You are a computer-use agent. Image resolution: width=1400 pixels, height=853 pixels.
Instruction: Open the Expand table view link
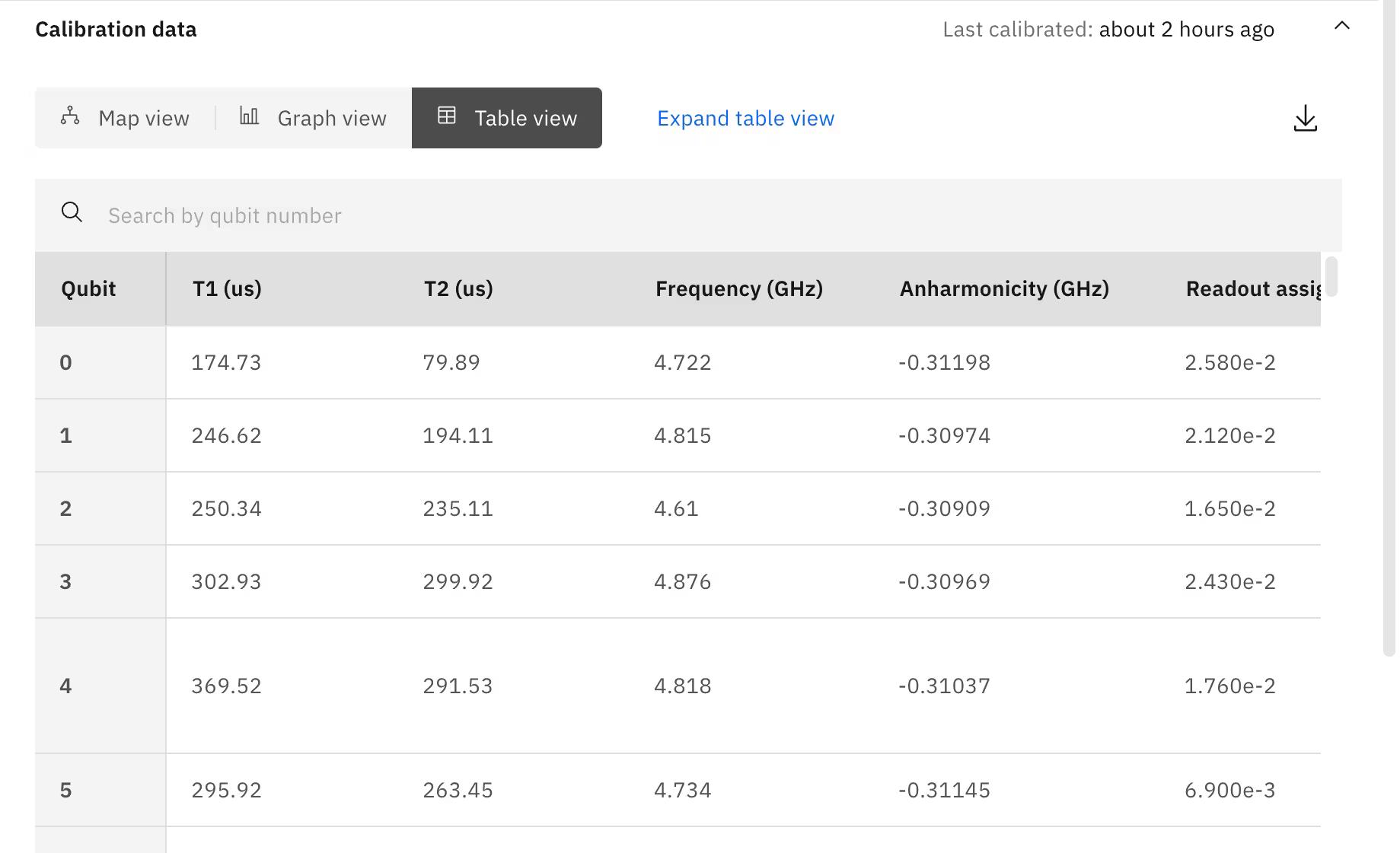click(x=746, y=119)
